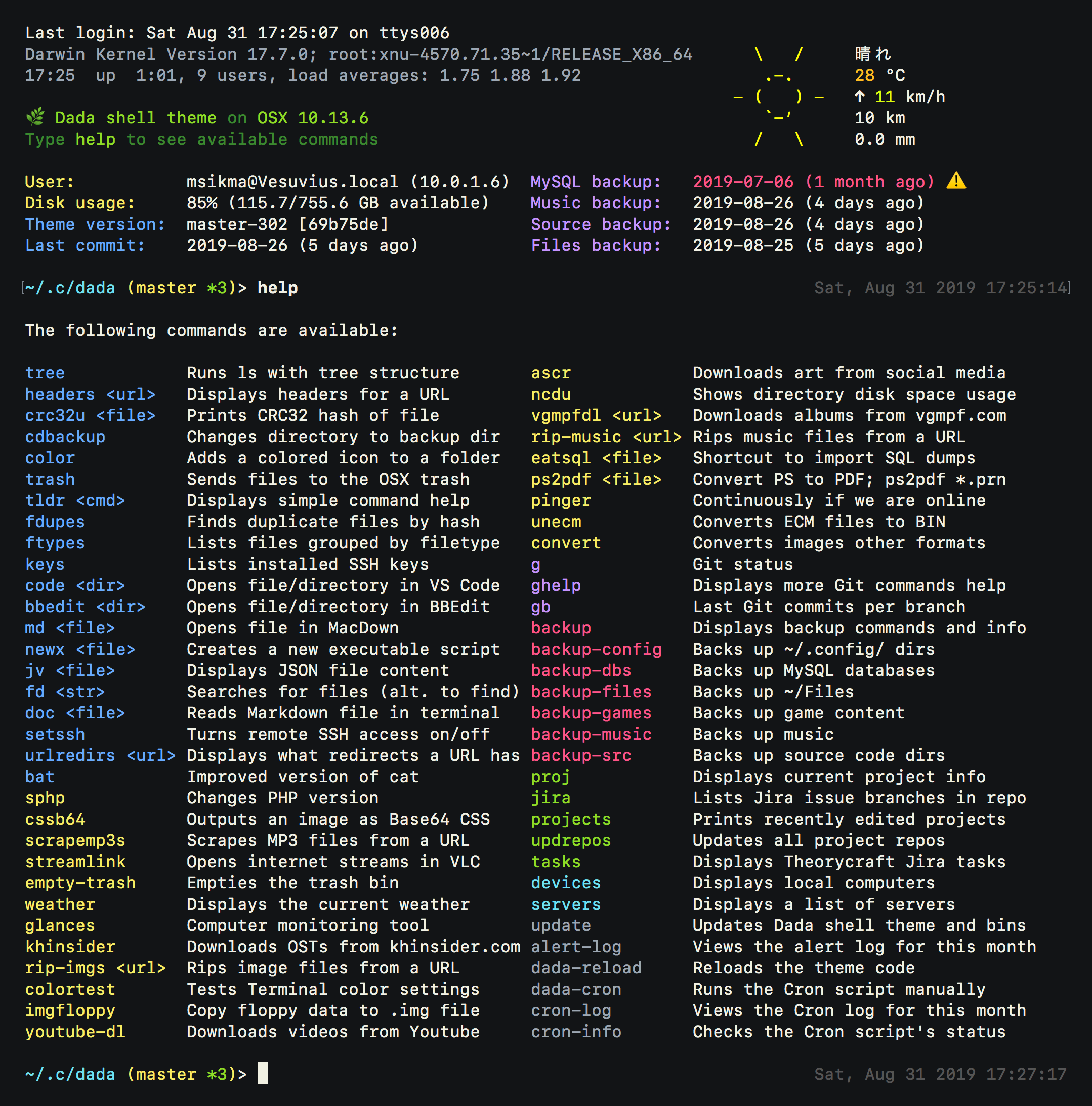The image size is (1092, 1106).
Task: Click the leaf icon before Dada shell theme
Action: pos(35,117)
